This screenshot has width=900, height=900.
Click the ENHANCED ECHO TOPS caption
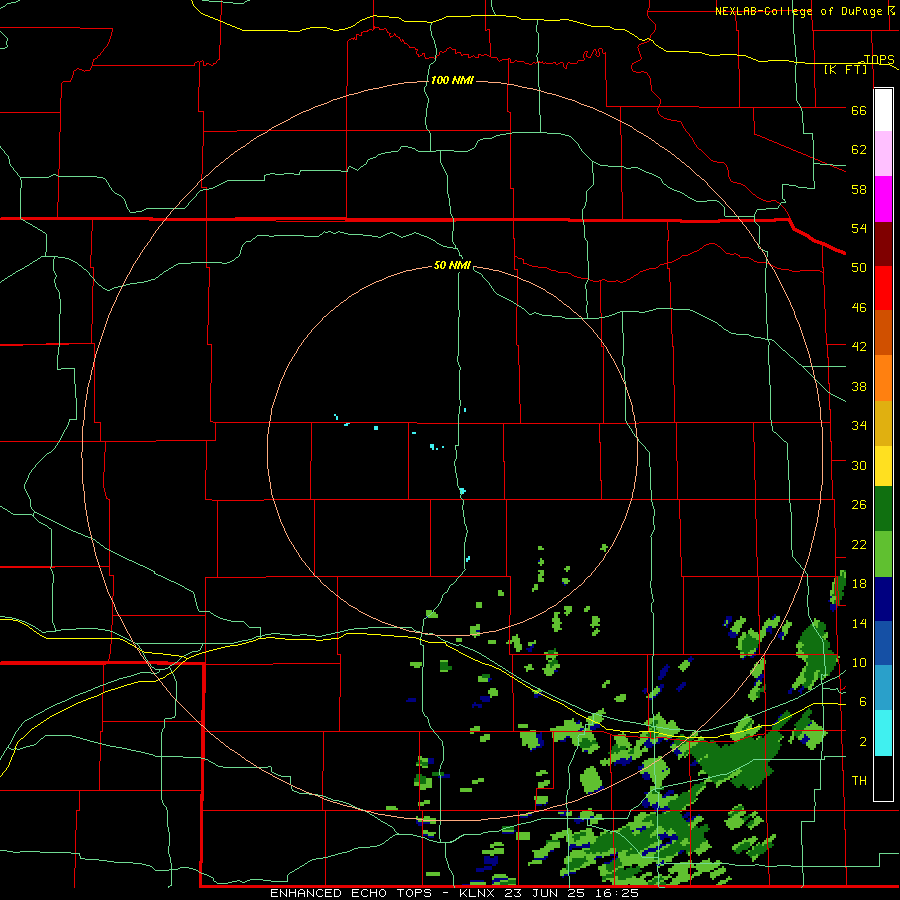351,893
